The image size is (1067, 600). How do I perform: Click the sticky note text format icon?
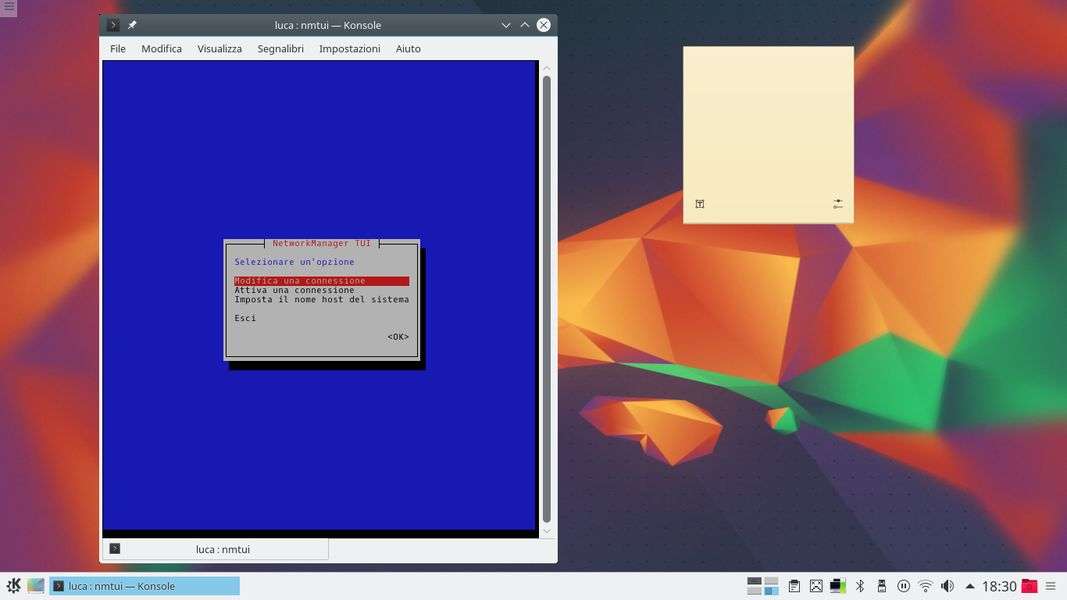[x=700, y=204]
